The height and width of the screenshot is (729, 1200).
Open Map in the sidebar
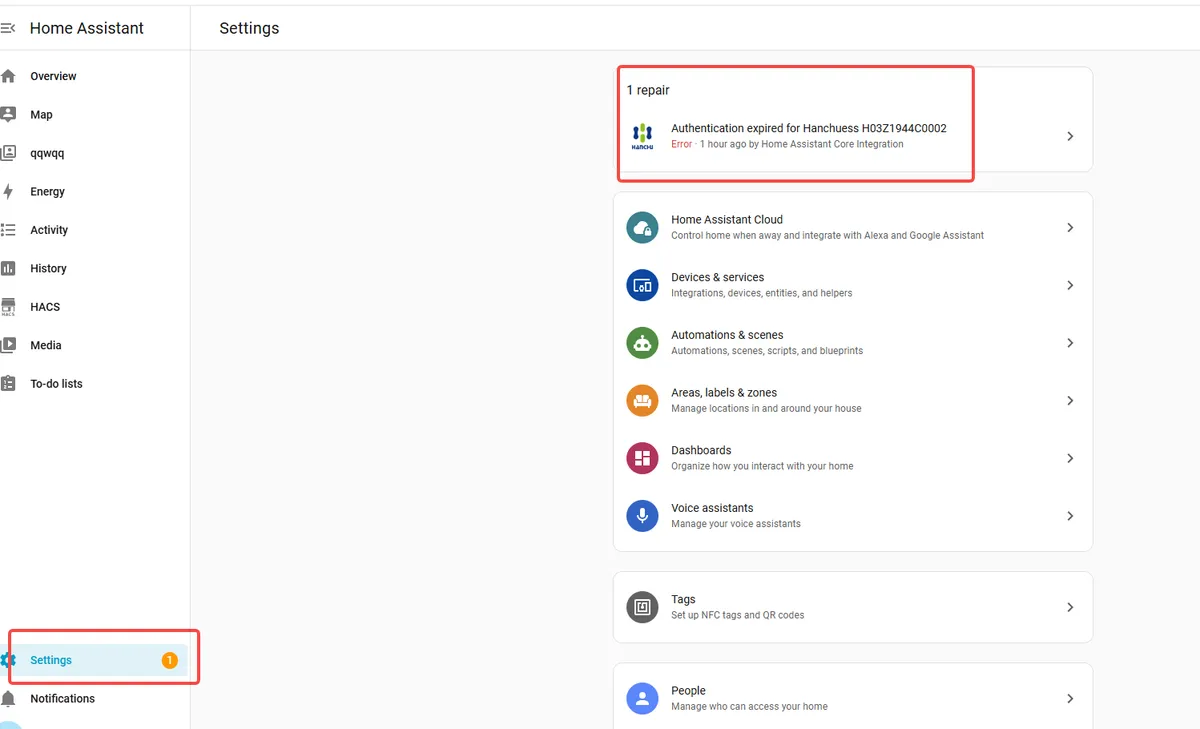[95, 114]
